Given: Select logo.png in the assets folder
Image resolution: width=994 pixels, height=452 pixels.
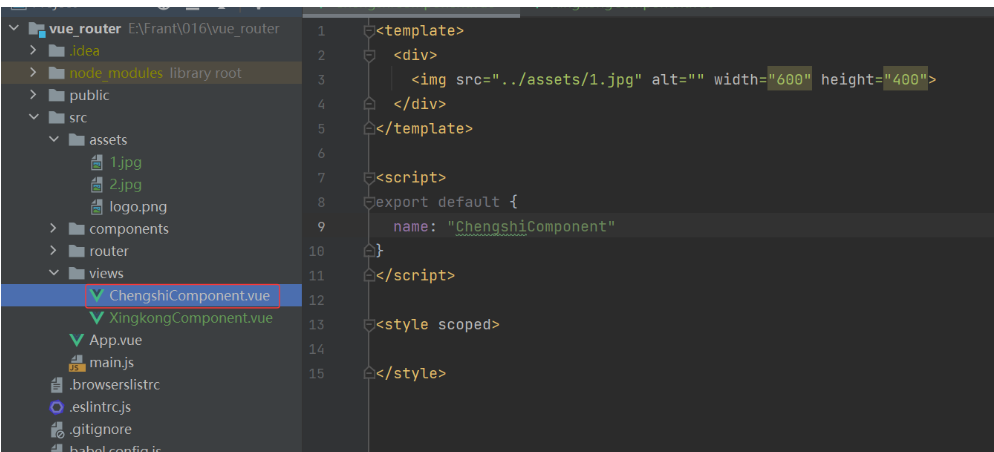Looking at the screenshot, I should [x=138, y=207].
